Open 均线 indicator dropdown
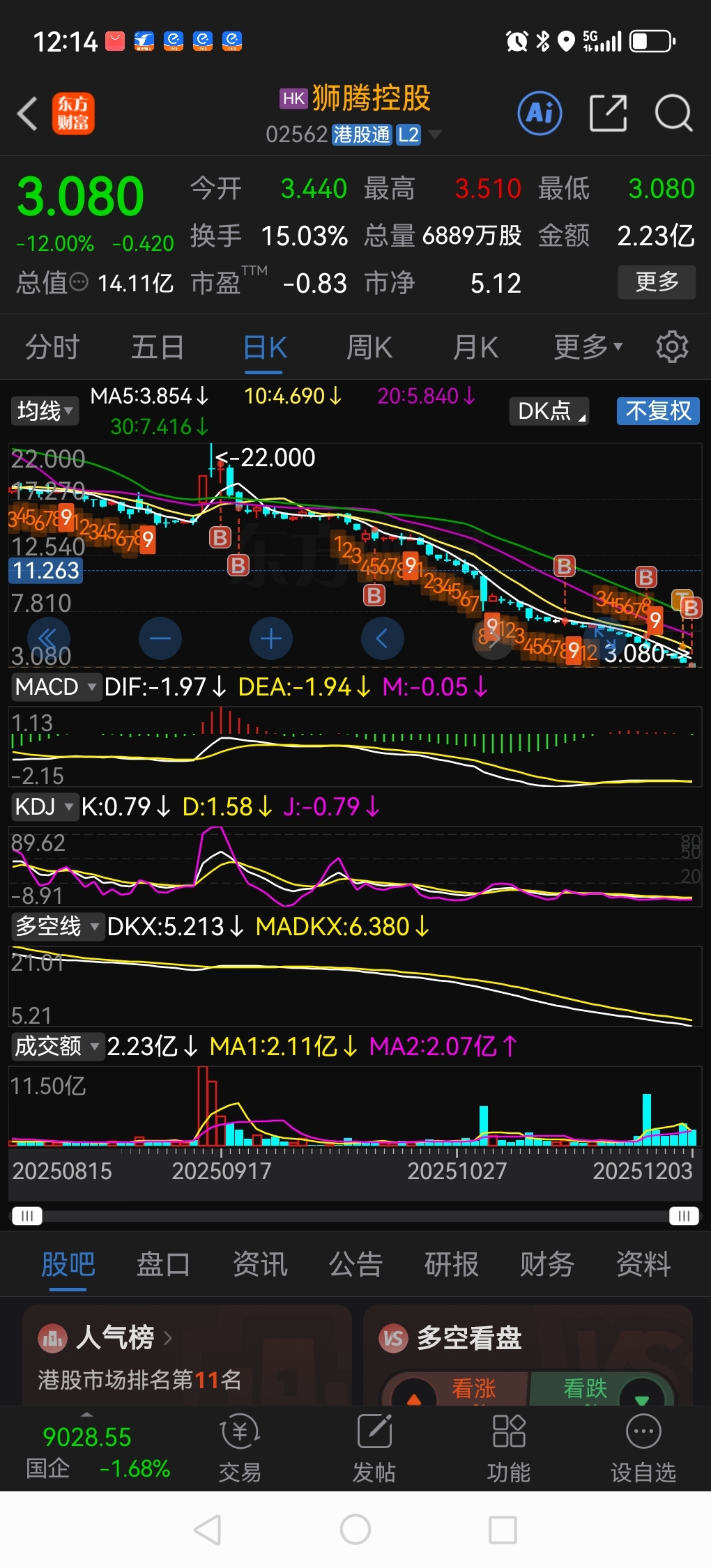 click(44, 410)
